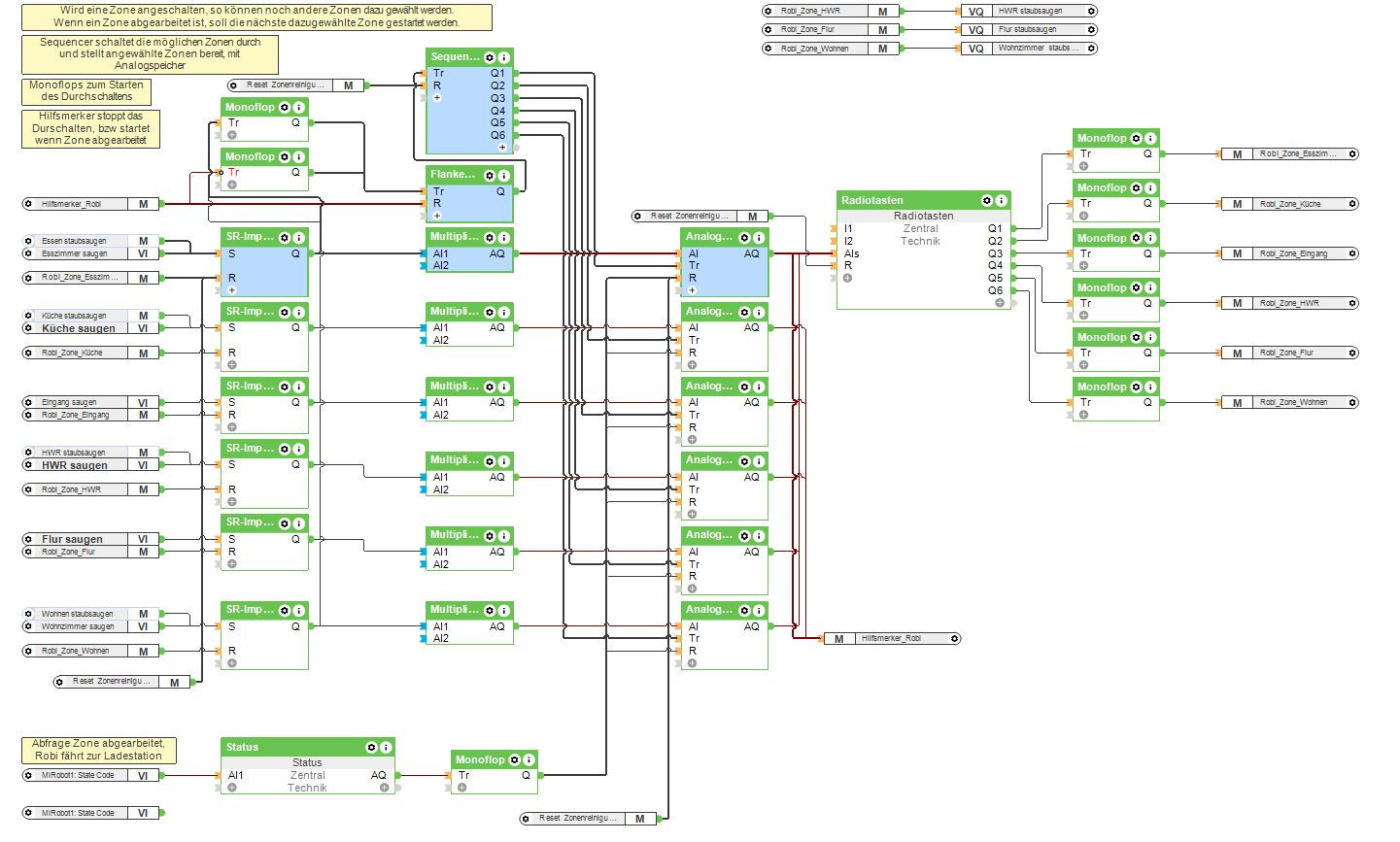The width and height of the screenshot is (1400, 842).
Task: Add an input on the Sequencer block
Action: 437,97
